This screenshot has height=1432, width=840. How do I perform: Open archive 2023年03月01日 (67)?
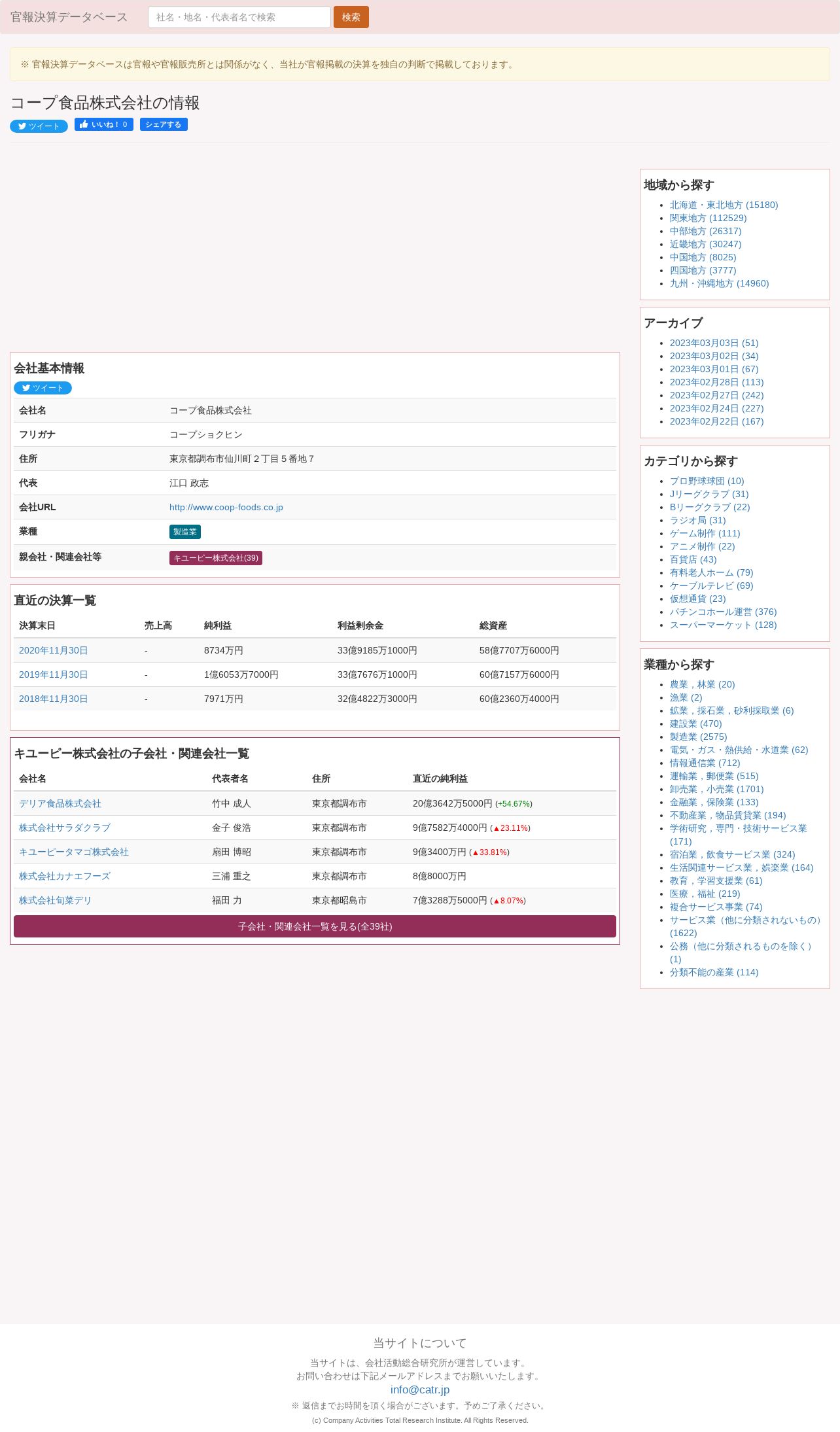(x=714, y=369)
